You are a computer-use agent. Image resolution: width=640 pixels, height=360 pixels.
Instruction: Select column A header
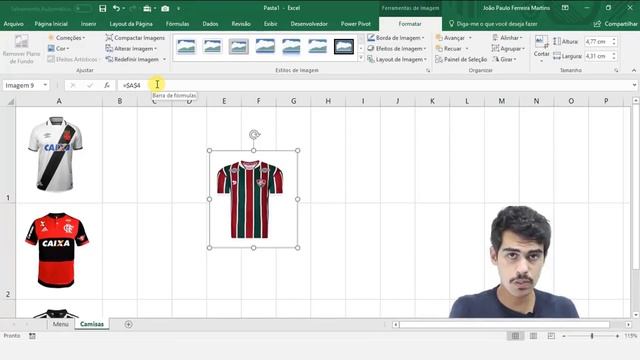coord(59,101)
